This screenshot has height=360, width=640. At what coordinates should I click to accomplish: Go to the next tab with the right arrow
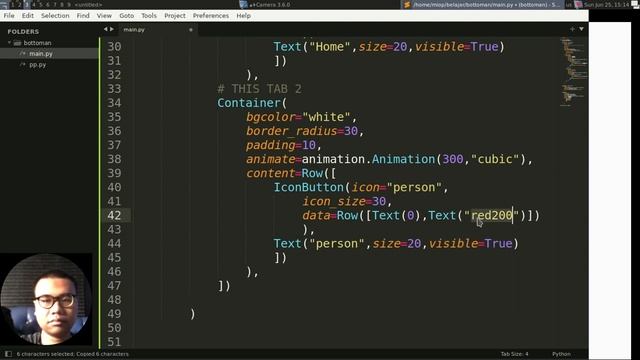coord(112,29)
